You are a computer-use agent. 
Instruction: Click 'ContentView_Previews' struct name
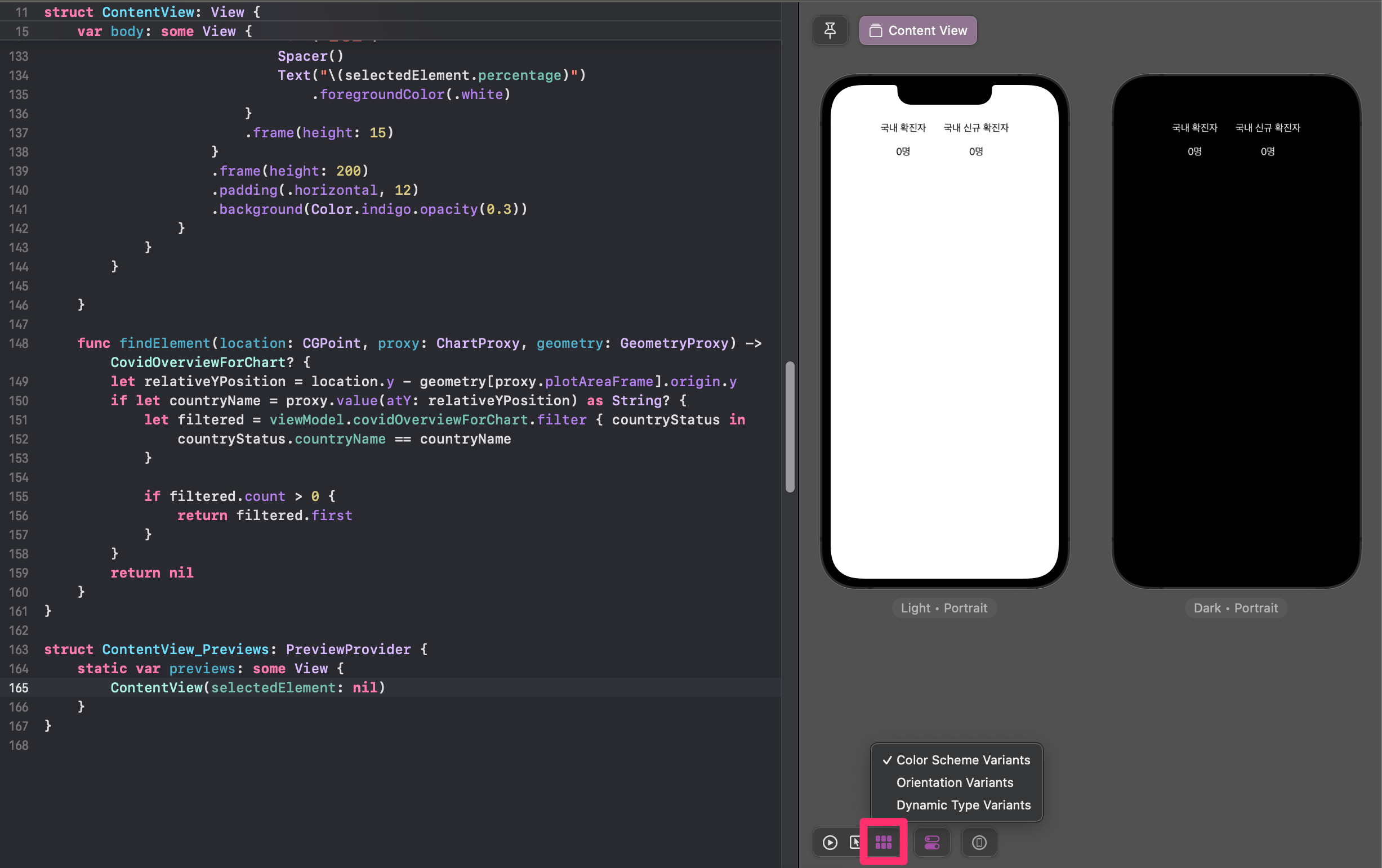pos(185,650)
